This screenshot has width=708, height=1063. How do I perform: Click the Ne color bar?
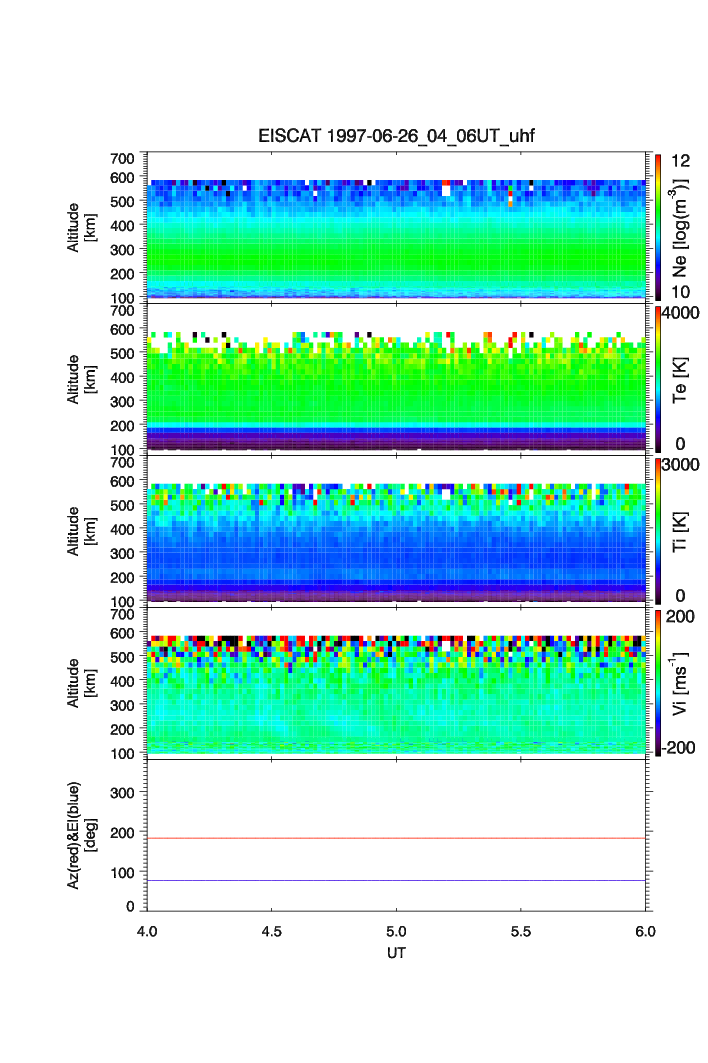(658, 227)
